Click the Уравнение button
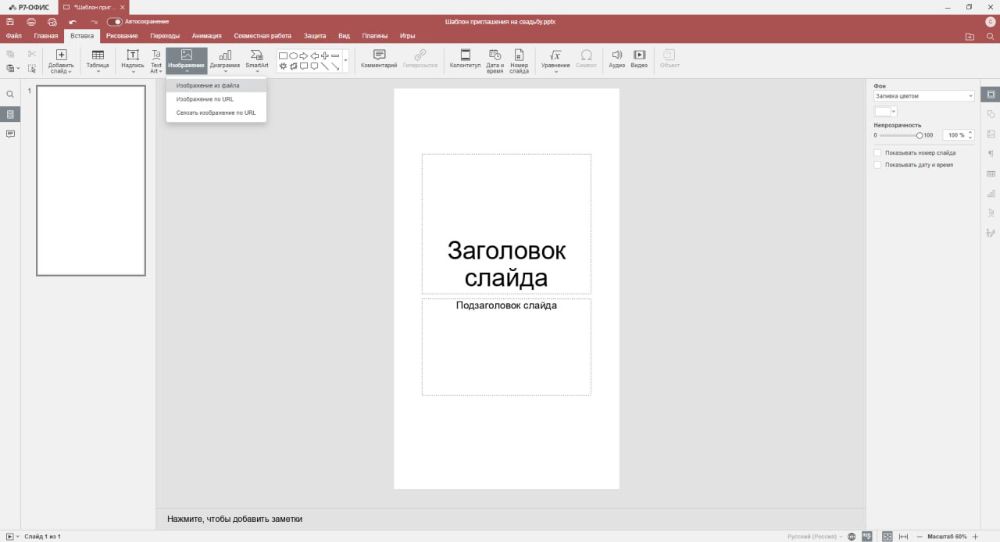Image resolution: width=1000 pixels, height=542 pixels. click(x=556, y=56)
